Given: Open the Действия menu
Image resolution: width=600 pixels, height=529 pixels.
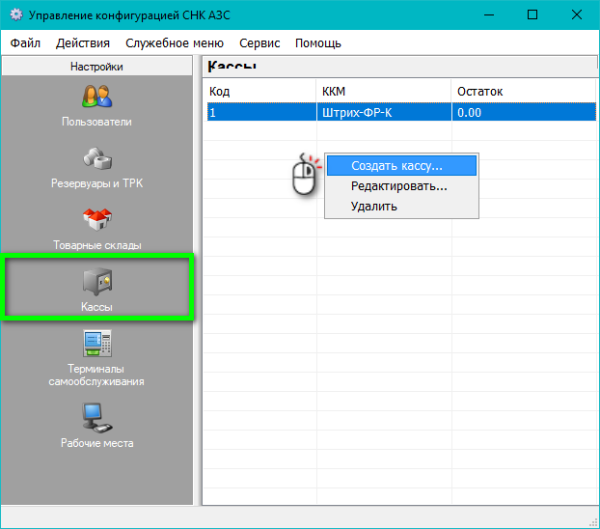Looking at the screenshot, I should coord(83,43).
